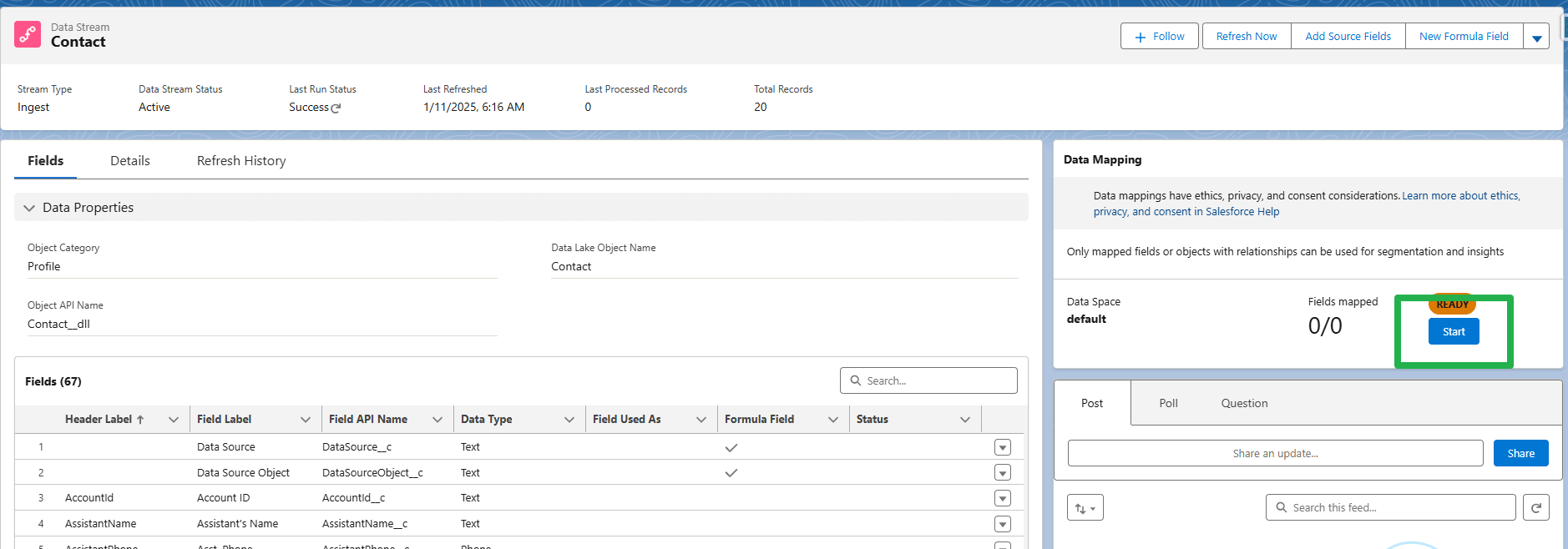Click the 1/11/2025, 6:16 AM refreshed value

473,107
